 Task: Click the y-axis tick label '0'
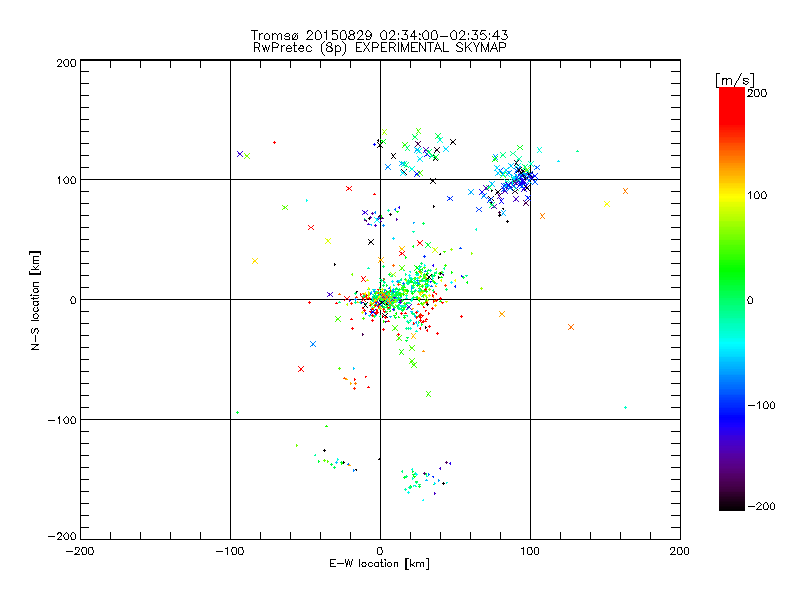coord(73,300)
